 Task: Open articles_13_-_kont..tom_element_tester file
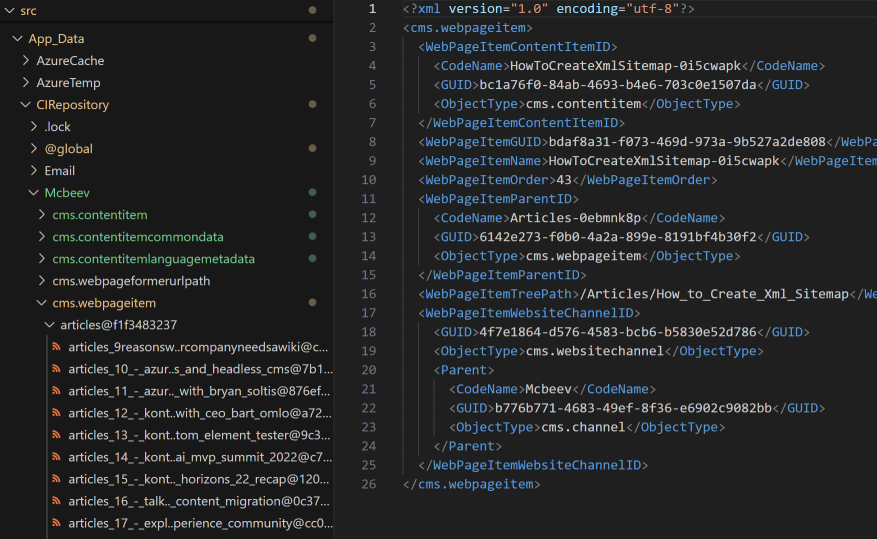pyautogui.click(x=199, y=435)
